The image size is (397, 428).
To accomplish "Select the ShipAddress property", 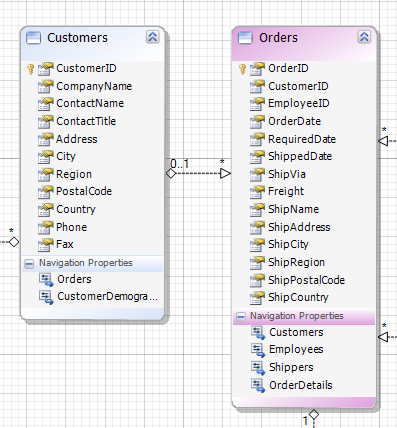I will pos(299,227).
